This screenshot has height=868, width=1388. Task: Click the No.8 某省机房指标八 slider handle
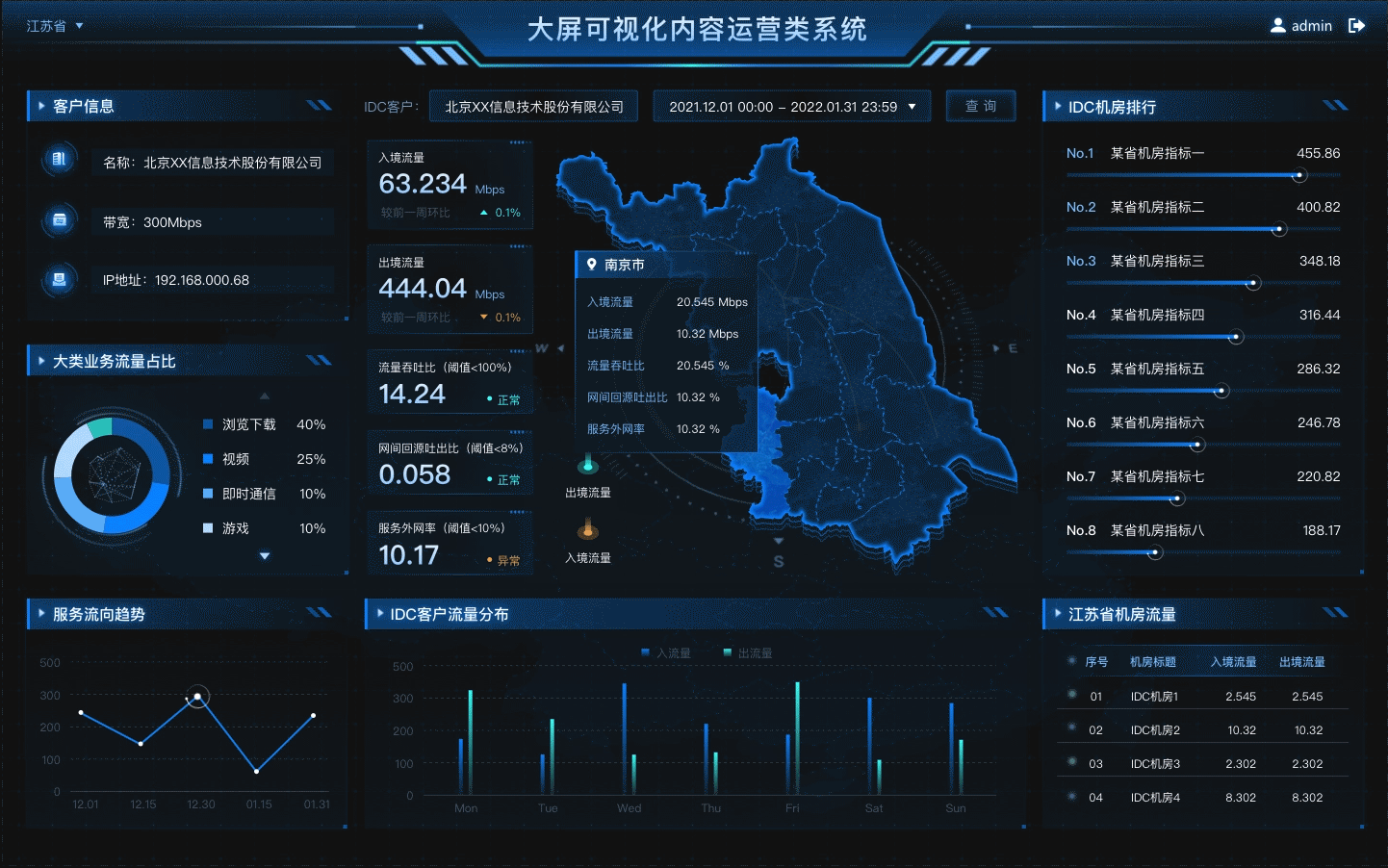point(1155,552)
